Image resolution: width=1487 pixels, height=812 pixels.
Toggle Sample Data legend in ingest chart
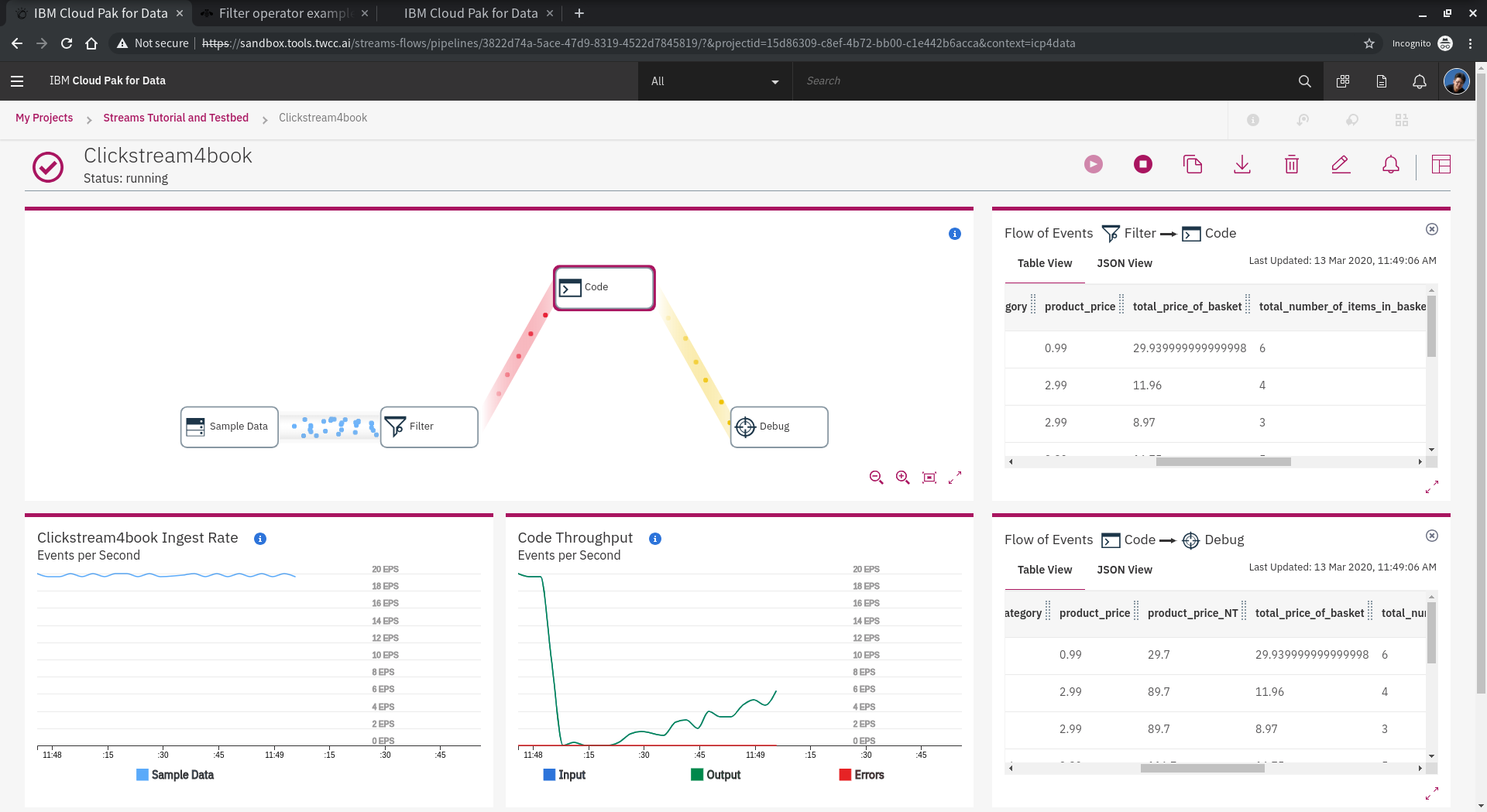(175, 775)
